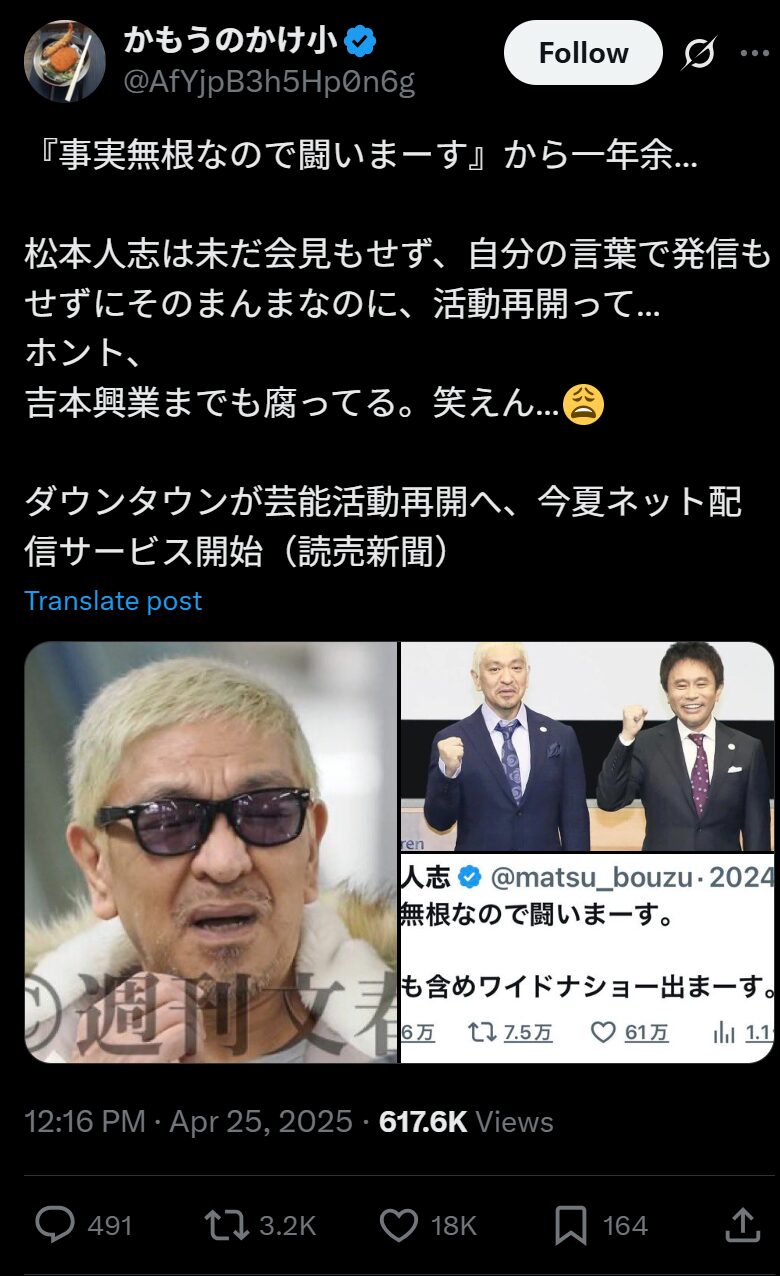Click the 12:16 PM · Apr 25, 2025 timestamp
The height and width of the screenshot is (1276, 780).
click(188, 1121)
